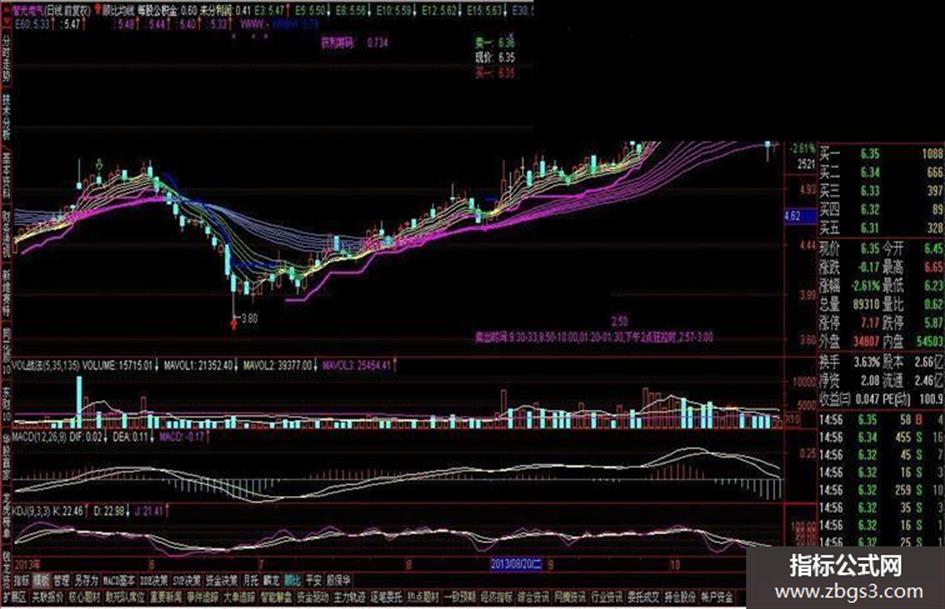Open 综合资讯 in bottom bar
Viewport: 945px width, 609px height.
tap(533, 598)
